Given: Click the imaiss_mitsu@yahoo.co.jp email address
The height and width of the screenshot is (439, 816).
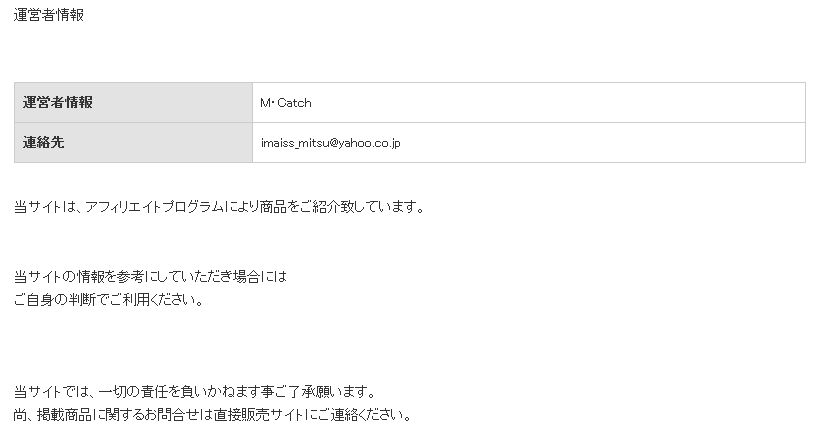Looking at the screenshot, I should tap(330, 143).
